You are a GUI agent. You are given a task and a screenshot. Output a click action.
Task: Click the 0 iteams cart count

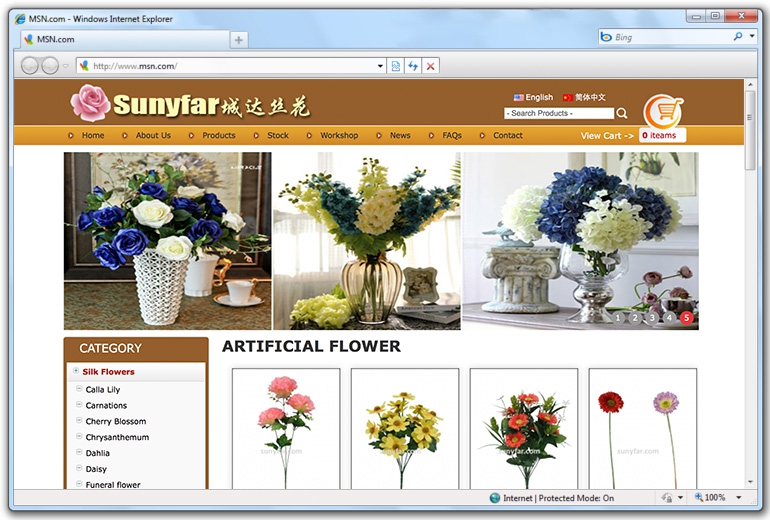pos(662,136)
